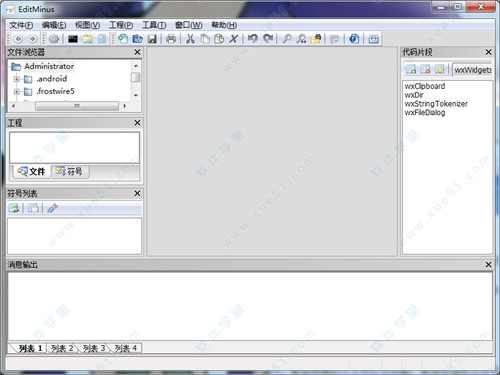Click file browser horizontal scrollbar left arrow

13,106
